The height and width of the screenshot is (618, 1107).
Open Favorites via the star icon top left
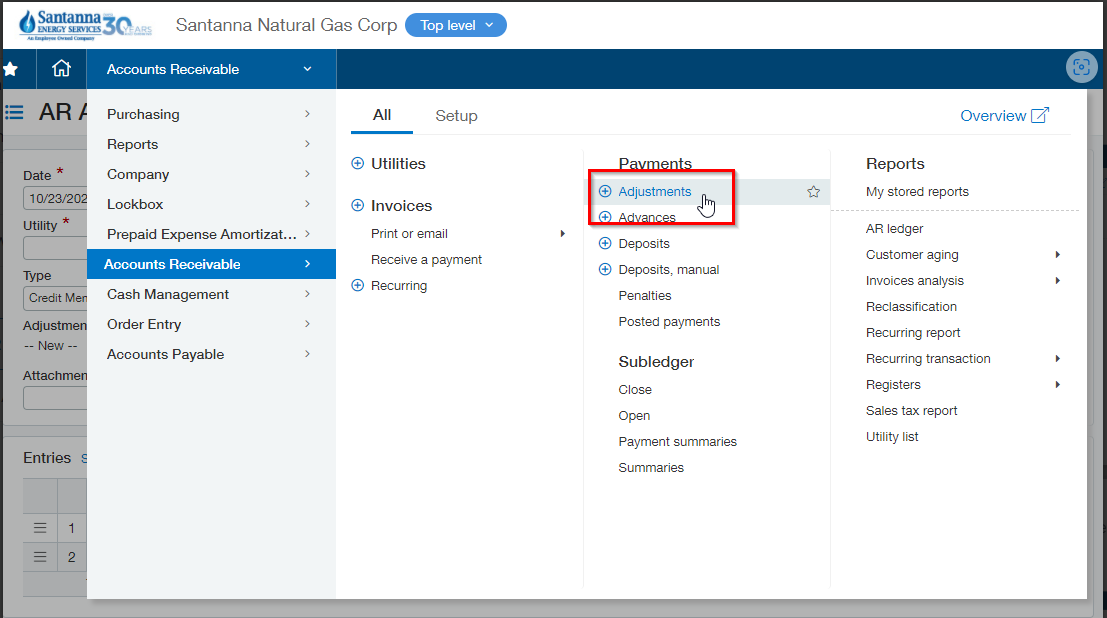(13, 69)
